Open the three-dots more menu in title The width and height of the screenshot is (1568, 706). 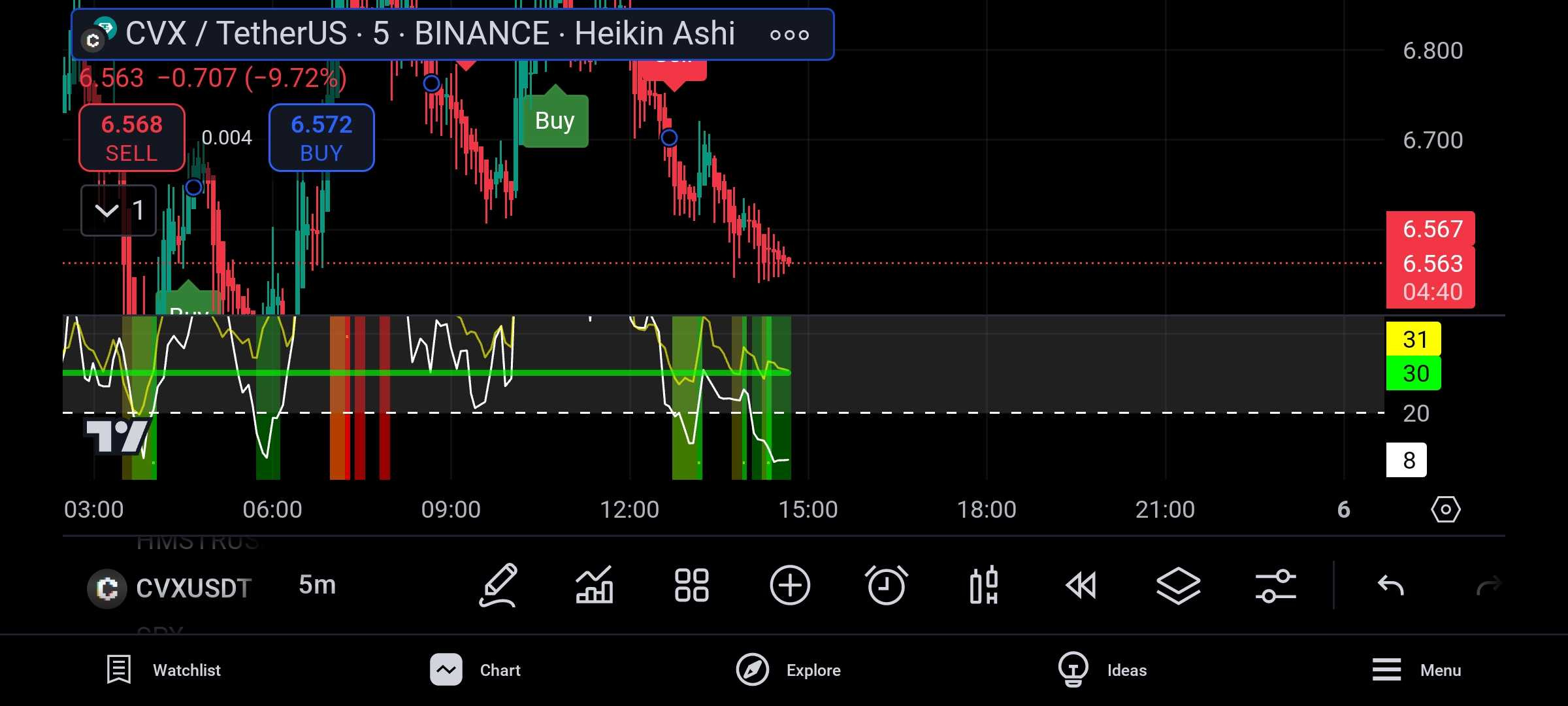pyautogui.click(x=789, y=35)
